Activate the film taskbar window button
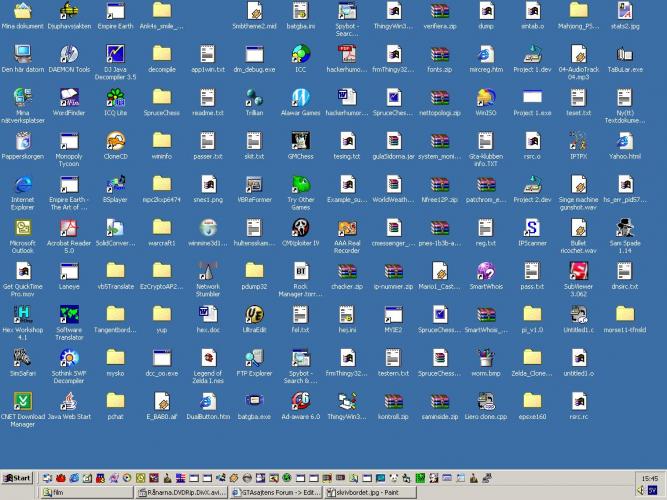This screenshot has height=500, width=667. coord(85,492)
